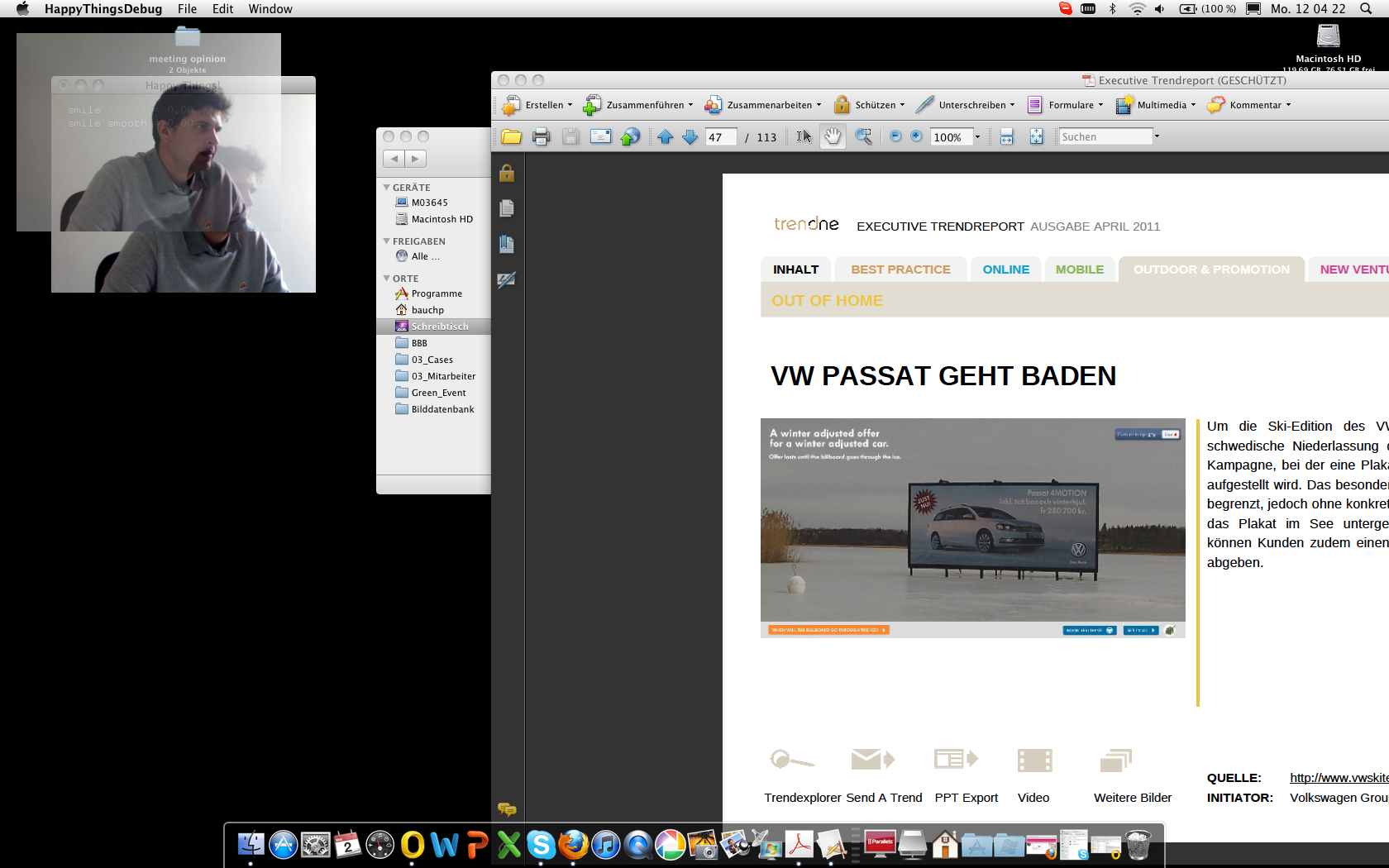Select the text selection cursor tool

(x=804, y=137)
